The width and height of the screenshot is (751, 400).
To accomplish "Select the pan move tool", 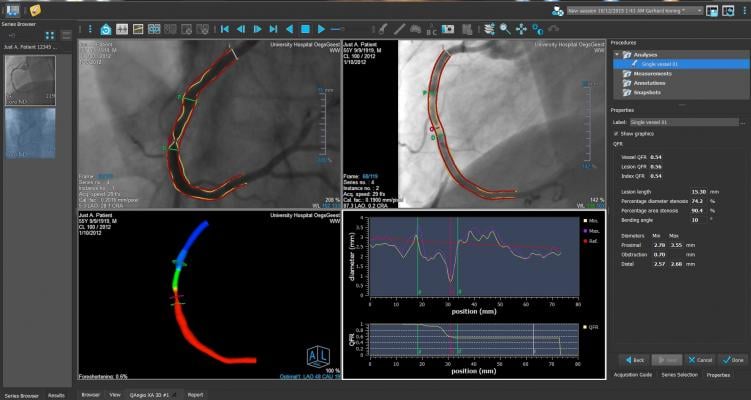I will pyautogui.click(x=521, y=30).
